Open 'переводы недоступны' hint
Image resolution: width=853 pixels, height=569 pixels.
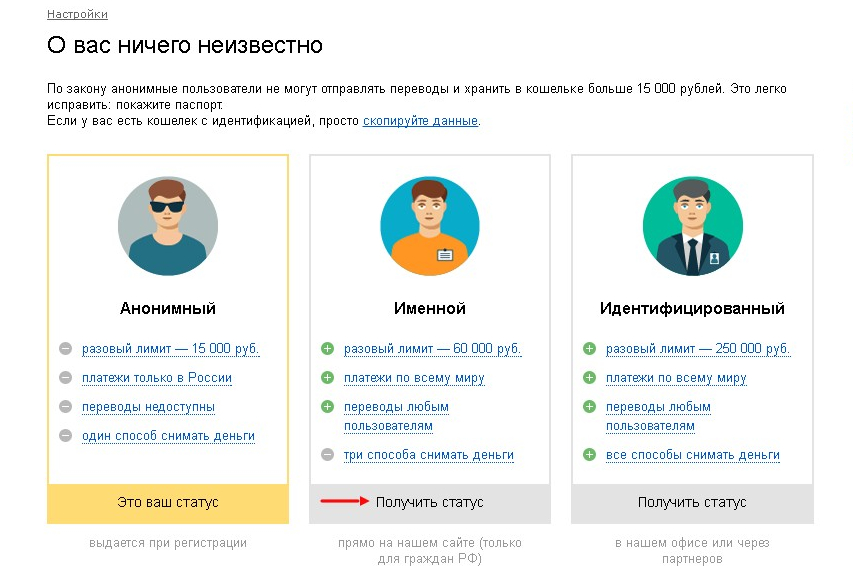tap(148, 407)
